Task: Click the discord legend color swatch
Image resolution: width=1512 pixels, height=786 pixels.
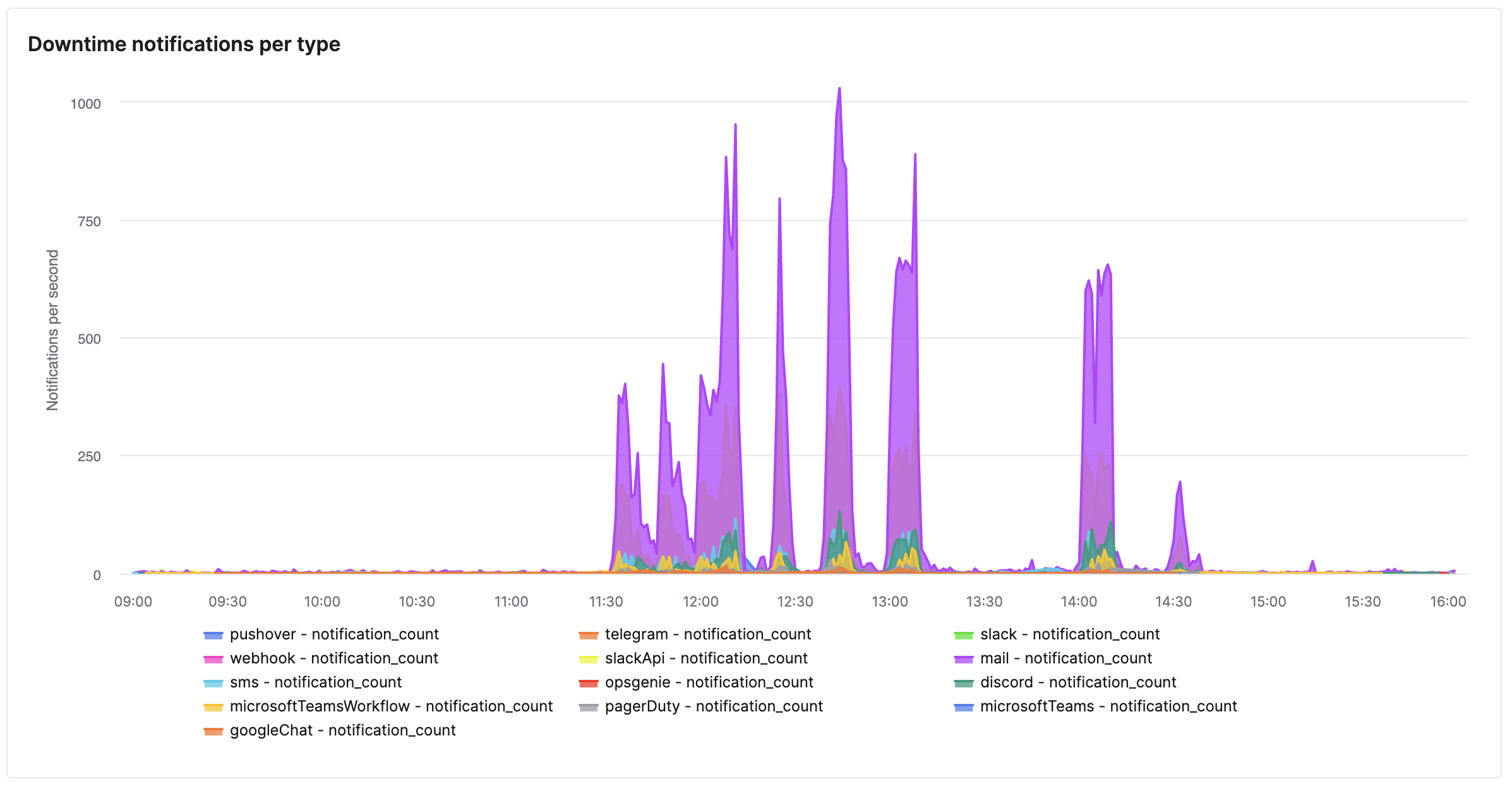Action: point(964,683)
